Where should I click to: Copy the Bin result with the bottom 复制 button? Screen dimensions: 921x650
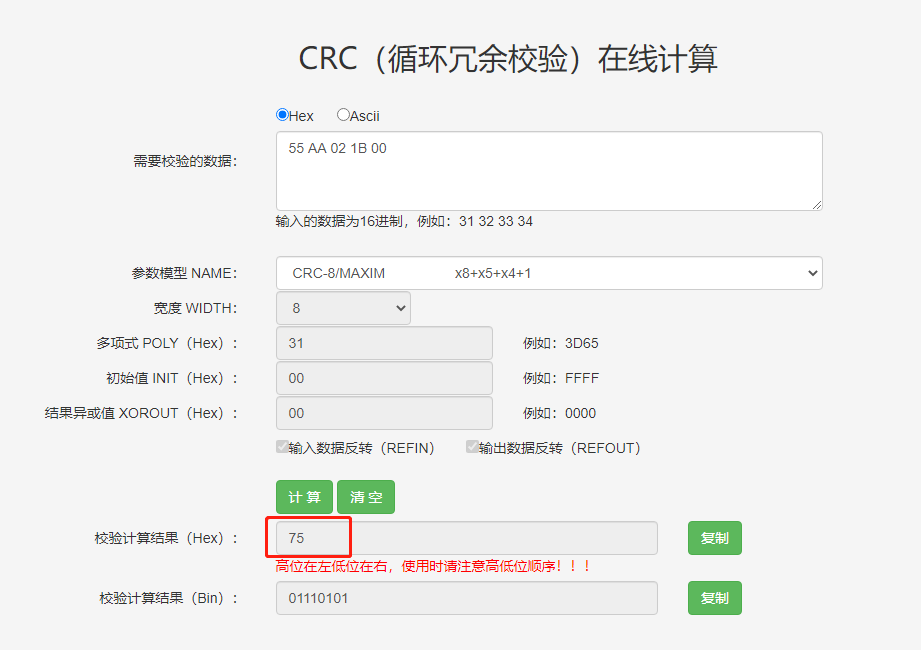713,597
